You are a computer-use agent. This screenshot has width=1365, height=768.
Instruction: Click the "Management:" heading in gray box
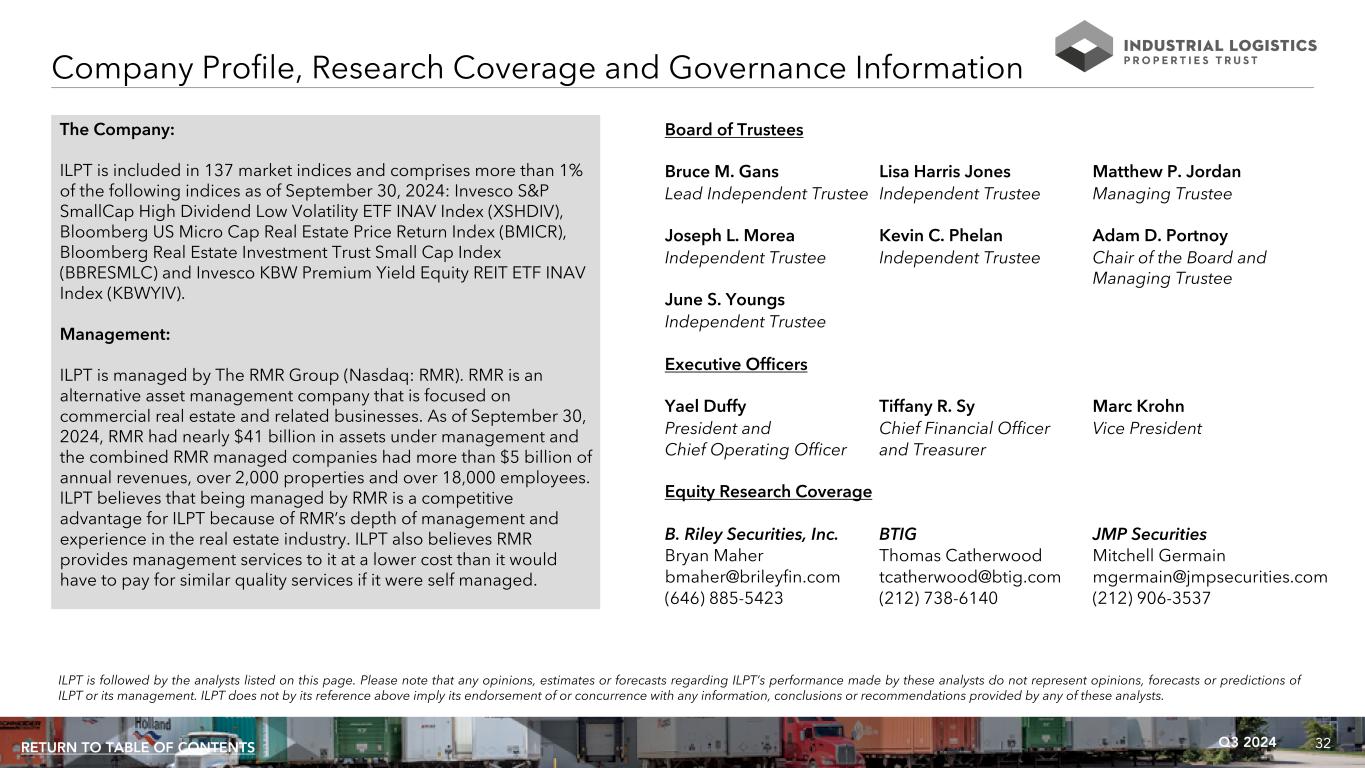tap(115, 334)
